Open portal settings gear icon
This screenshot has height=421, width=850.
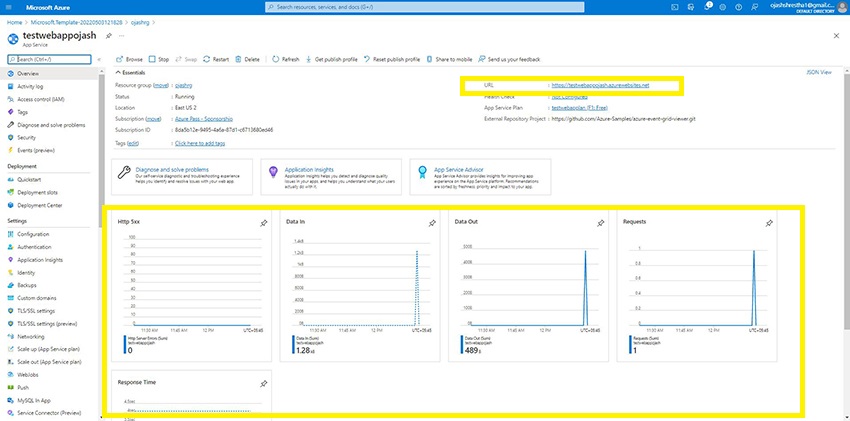(x=723, y=7)
